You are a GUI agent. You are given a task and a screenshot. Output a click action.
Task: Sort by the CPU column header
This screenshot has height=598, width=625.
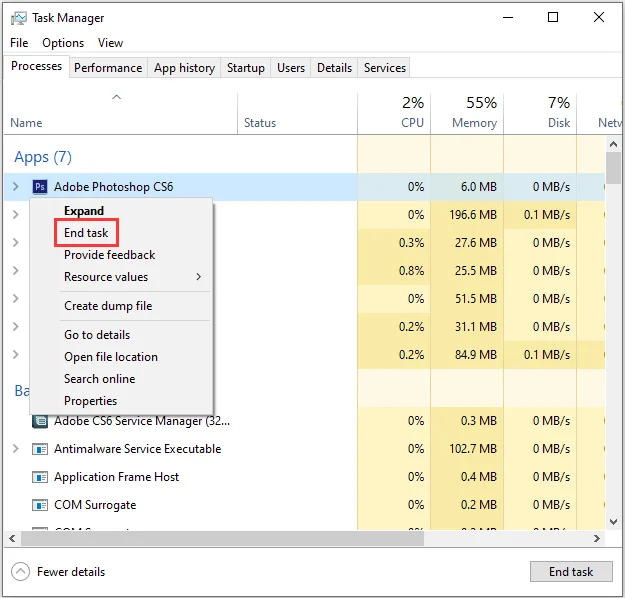(394, 113)
